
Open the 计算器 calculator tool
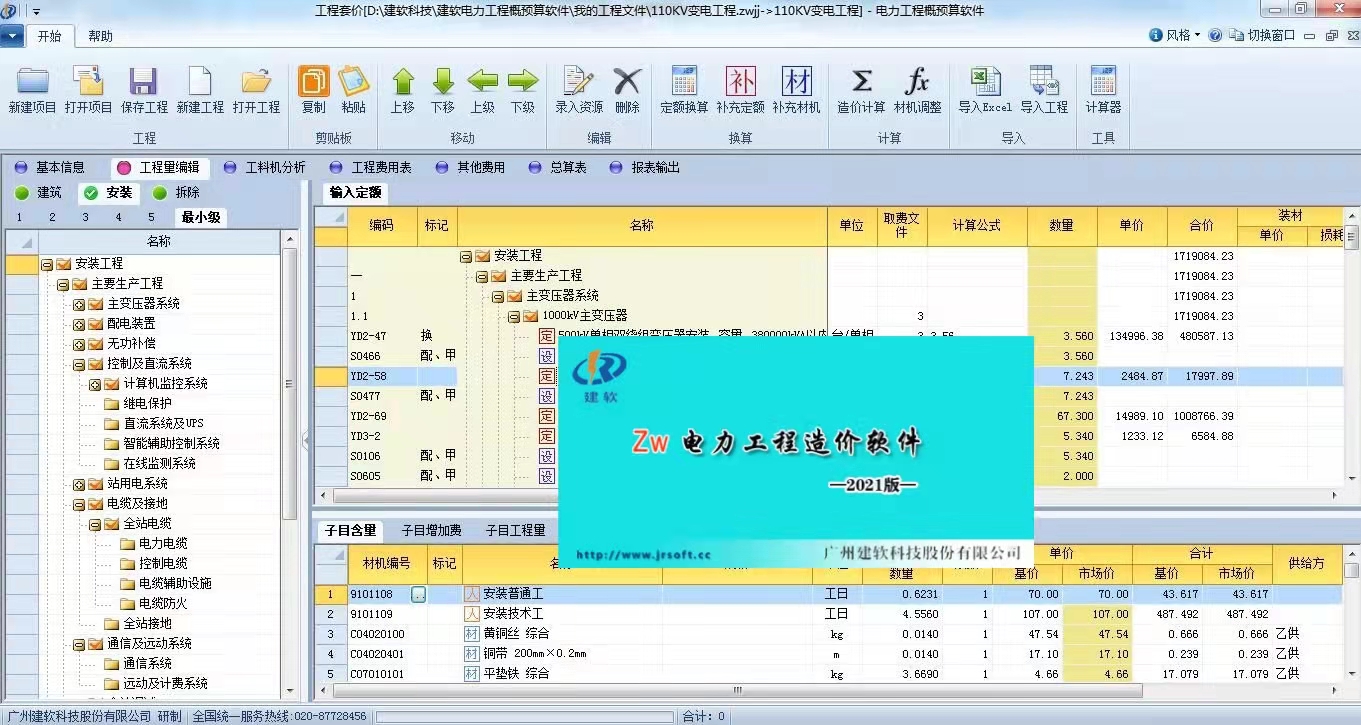[x=1103, y=90]
